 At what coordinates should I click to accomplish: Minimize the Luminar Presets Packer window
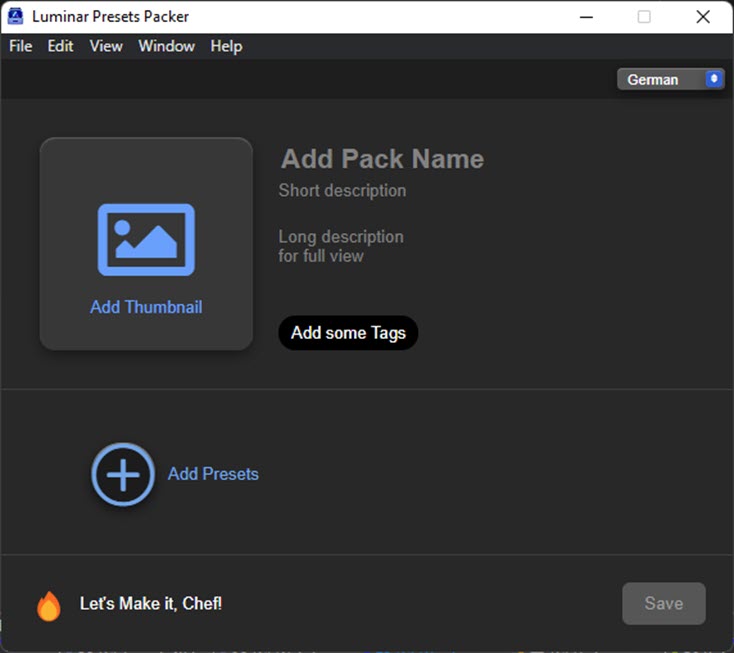tap(587, 17)
